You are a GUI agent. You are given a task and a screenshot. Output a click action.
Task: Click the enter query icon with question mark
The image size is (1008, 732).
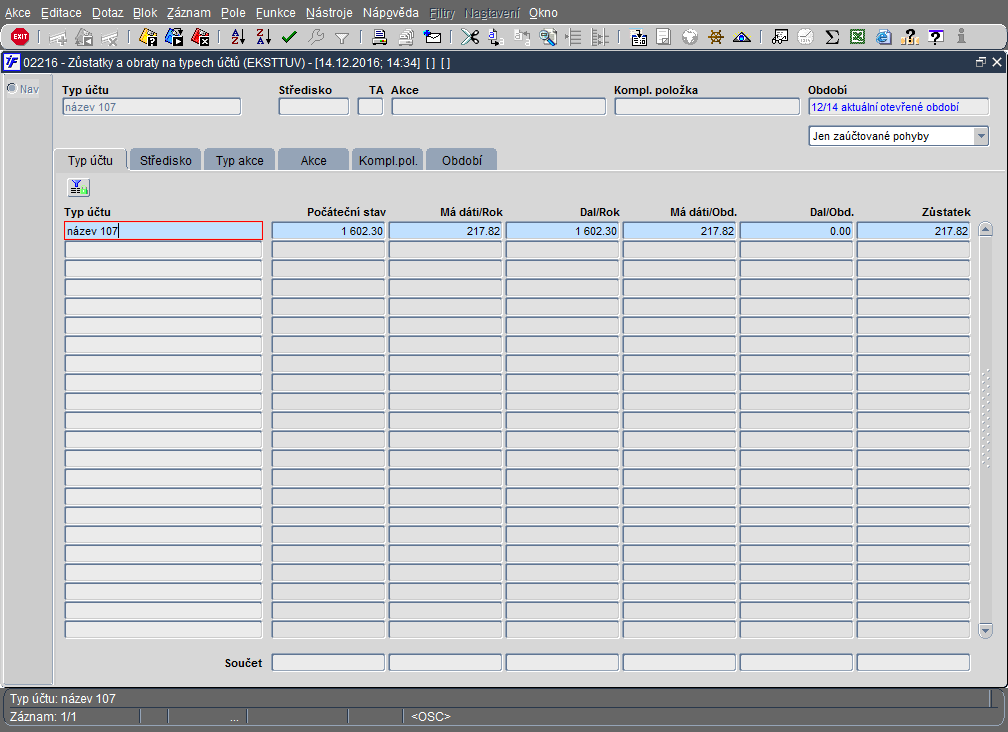tap(148, 37)
